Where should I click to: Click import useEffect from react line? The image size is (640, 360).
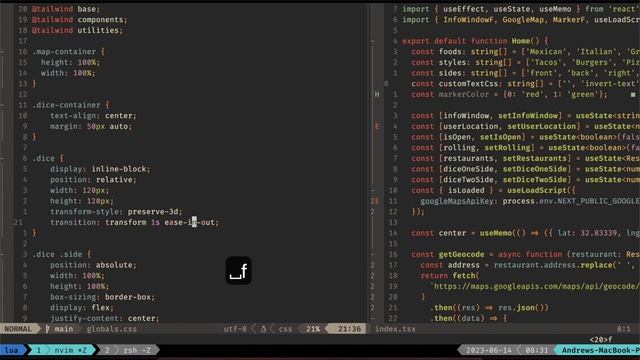click(x=521, y=9)
